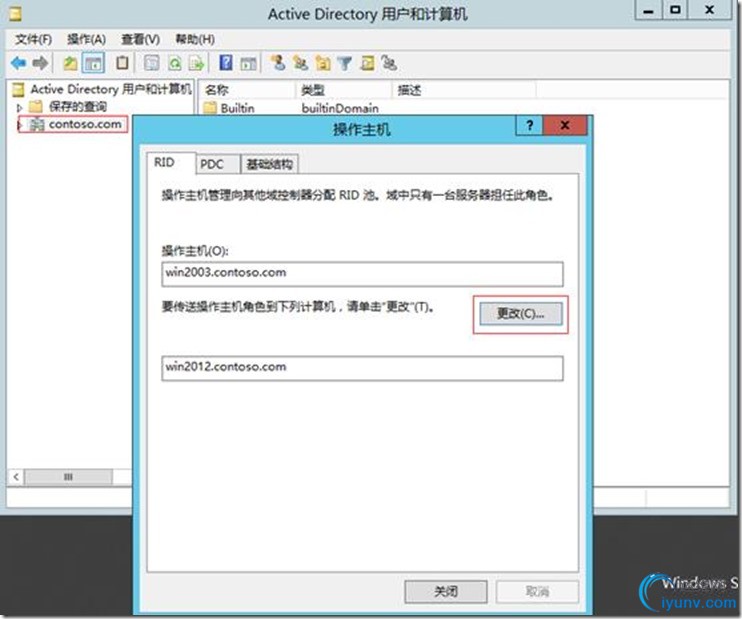Click the 保存的查询 folder icon
The height and width of the screenshot is (619, 742).
pyautogui.click(x=36, y=106)
